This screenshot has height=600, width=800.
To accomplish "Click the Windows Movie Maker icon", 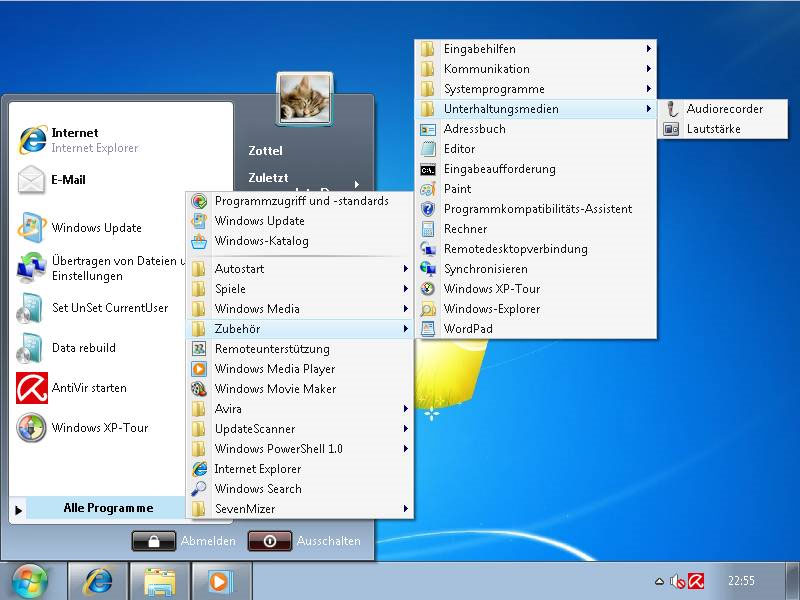I will [x=199, y=389].
